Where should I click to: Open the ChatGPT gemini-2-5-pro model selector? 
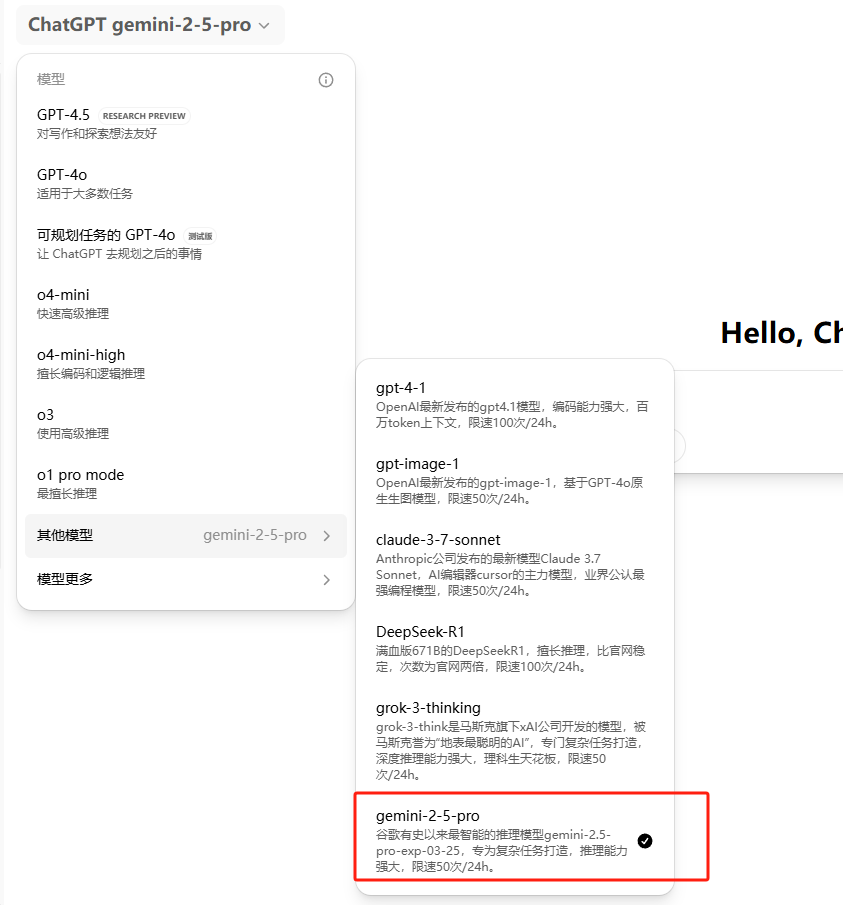pyautogui.click(x=150, y=25)
